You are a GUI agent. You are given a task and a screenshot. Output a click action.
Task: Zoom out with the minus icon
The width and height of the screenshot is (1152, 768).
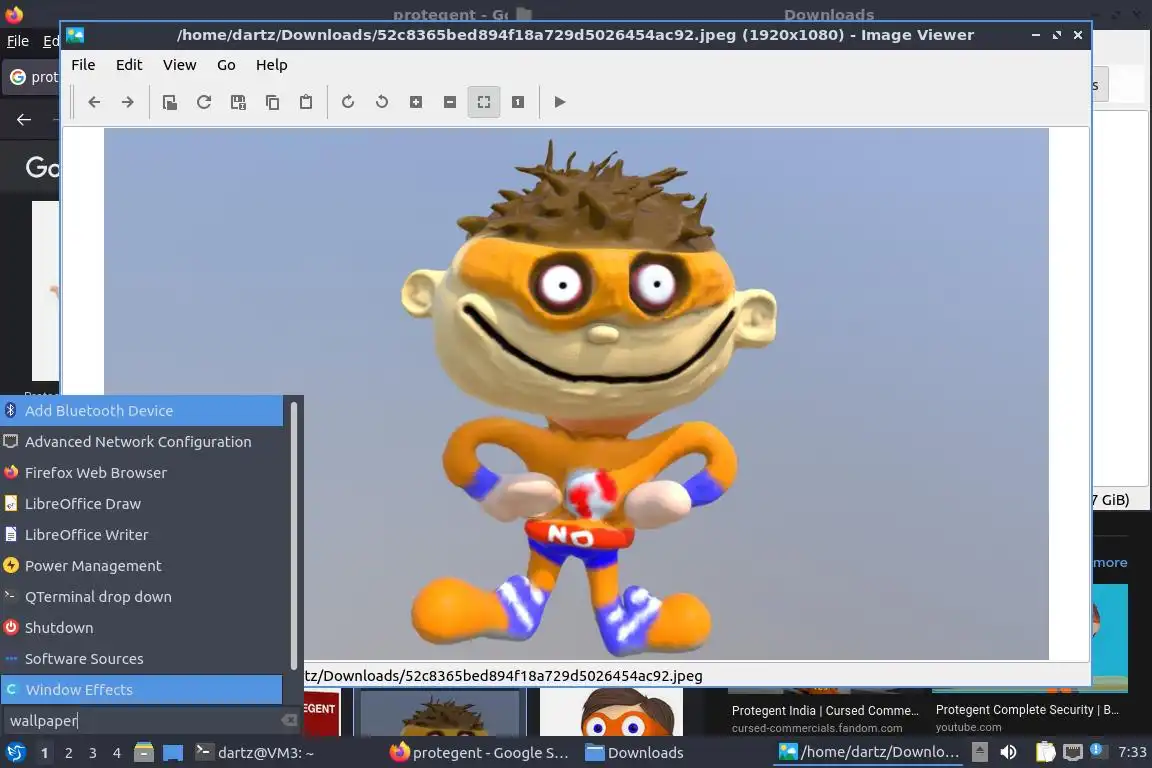point(450,102)
